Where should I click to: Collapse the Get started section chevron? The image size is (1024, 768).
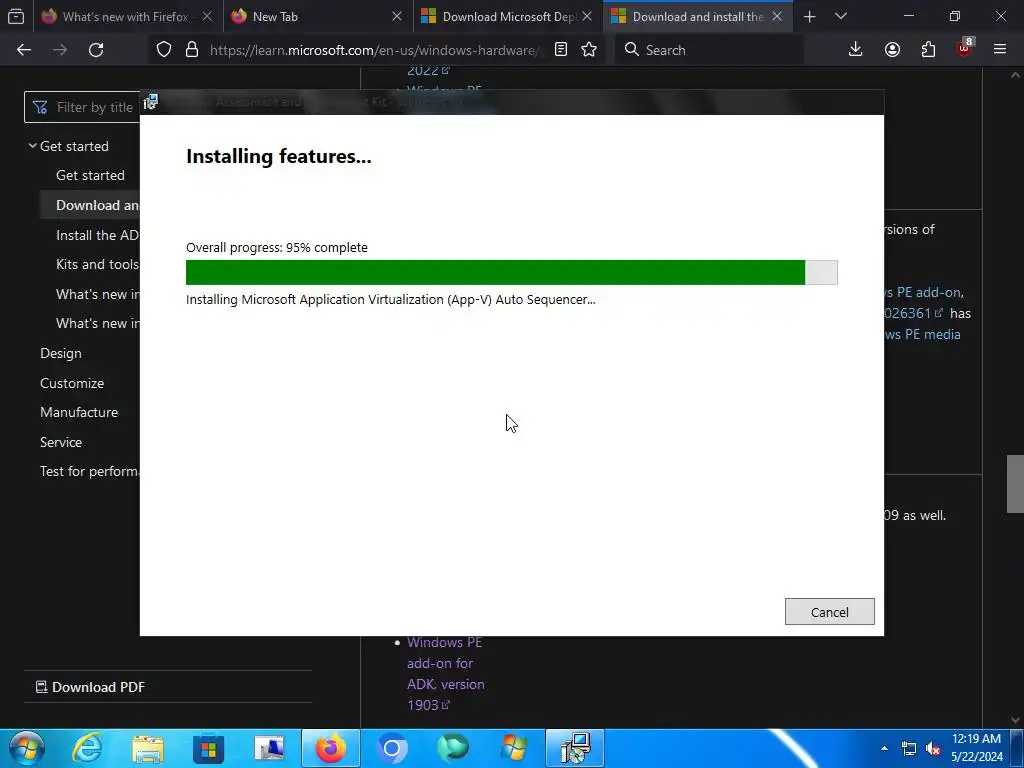pyautogui.click(x=32, y=146)
